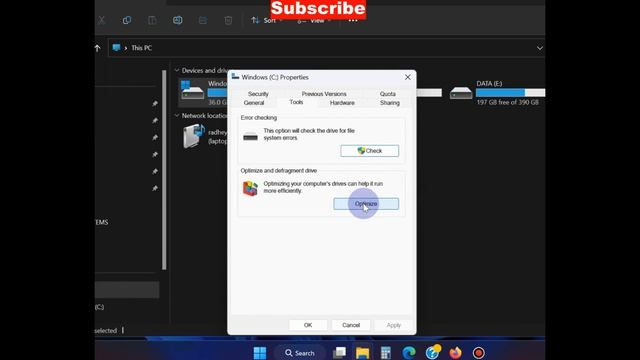Open Firefox from the taskbar
Image resolution: width=640 pixels, height=360 pixels.
click(455, 353)
